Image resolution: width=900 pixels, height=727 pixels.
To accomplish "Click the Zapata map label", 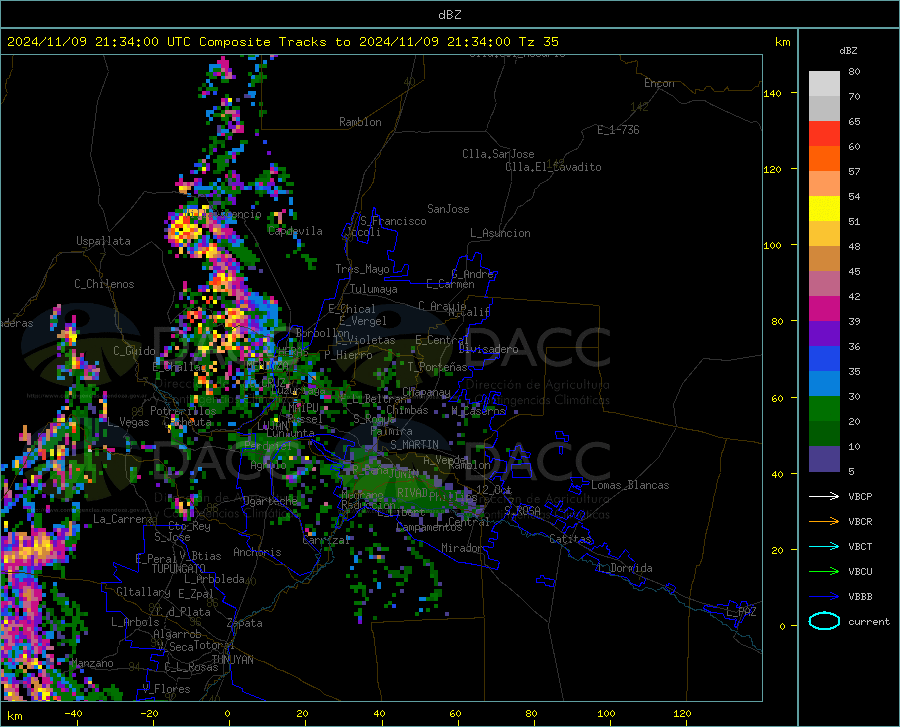I will [245, 623].
